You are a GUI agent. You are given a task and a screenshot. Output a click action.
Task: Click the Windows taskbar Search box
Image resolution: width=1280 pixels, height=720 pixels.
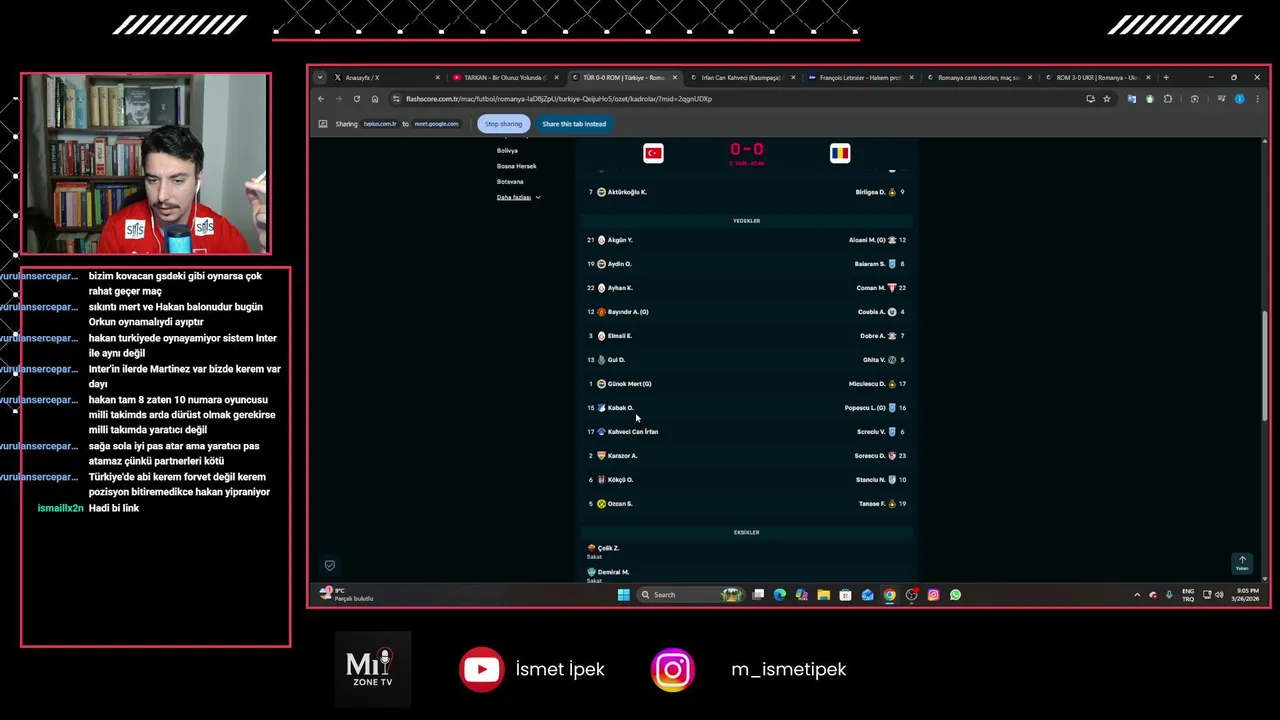(x=692, y=595)
